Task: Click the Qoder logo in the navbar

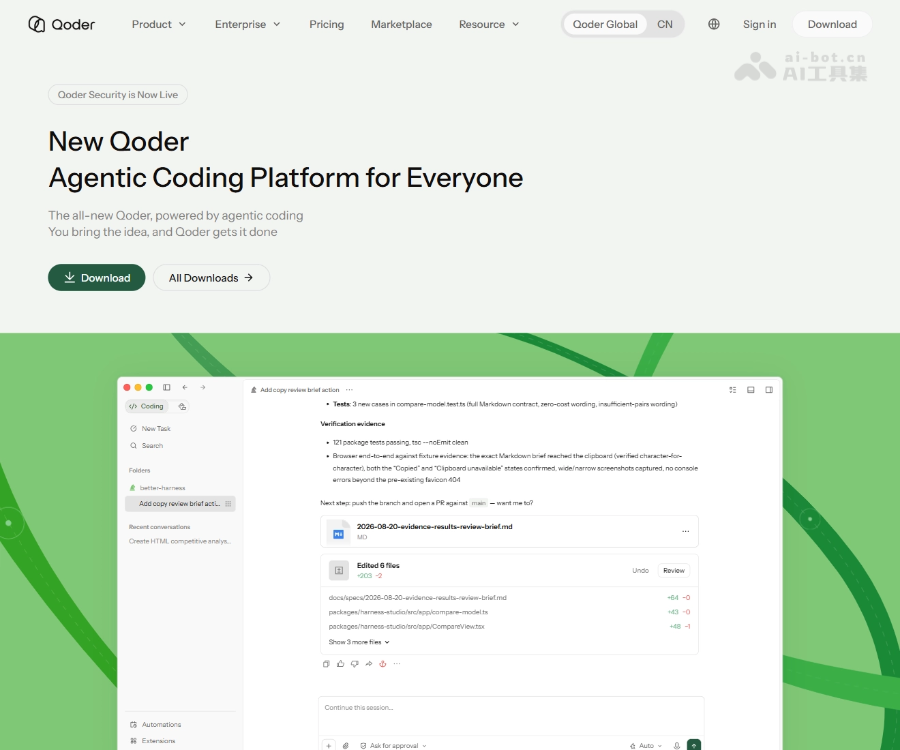Action: 61,24
